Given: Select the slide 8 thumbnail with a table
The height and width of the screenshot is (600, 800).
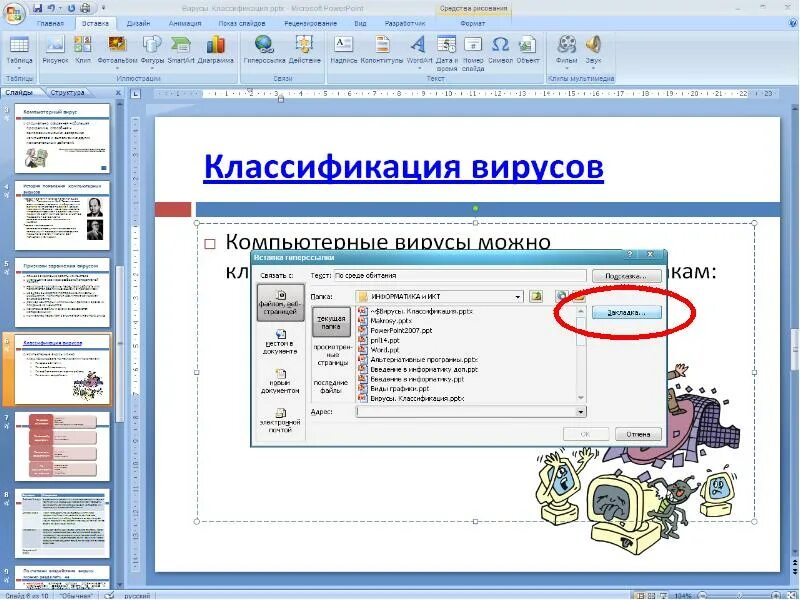Looking at the screenshot, I should point(62,523).
